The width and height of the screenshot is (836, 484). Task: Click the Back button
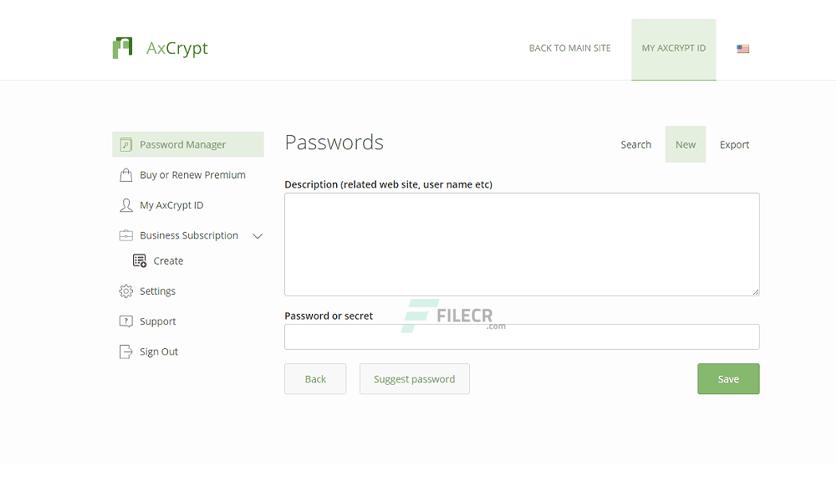point(315,379)
